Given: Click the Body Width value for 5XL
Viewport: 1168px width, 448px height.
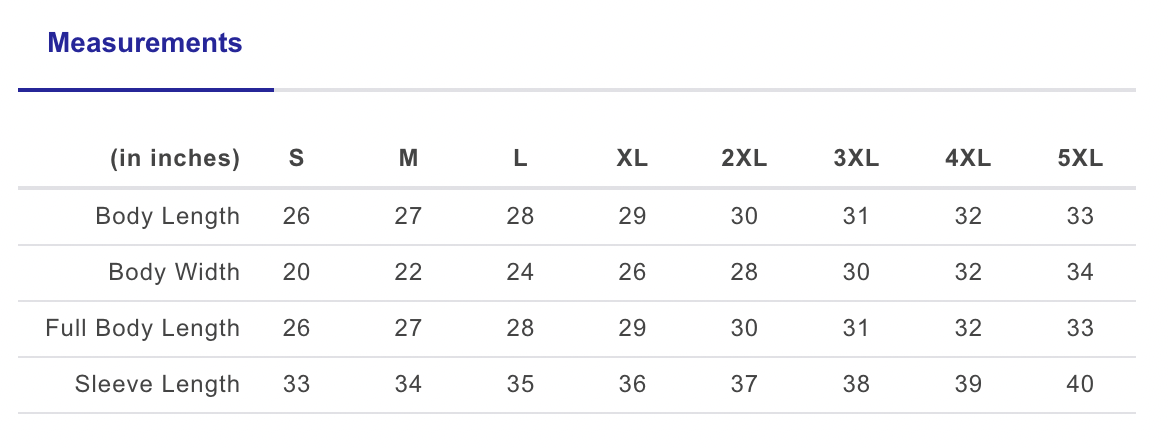Looking at the screenshot, I should point(1080,272).
